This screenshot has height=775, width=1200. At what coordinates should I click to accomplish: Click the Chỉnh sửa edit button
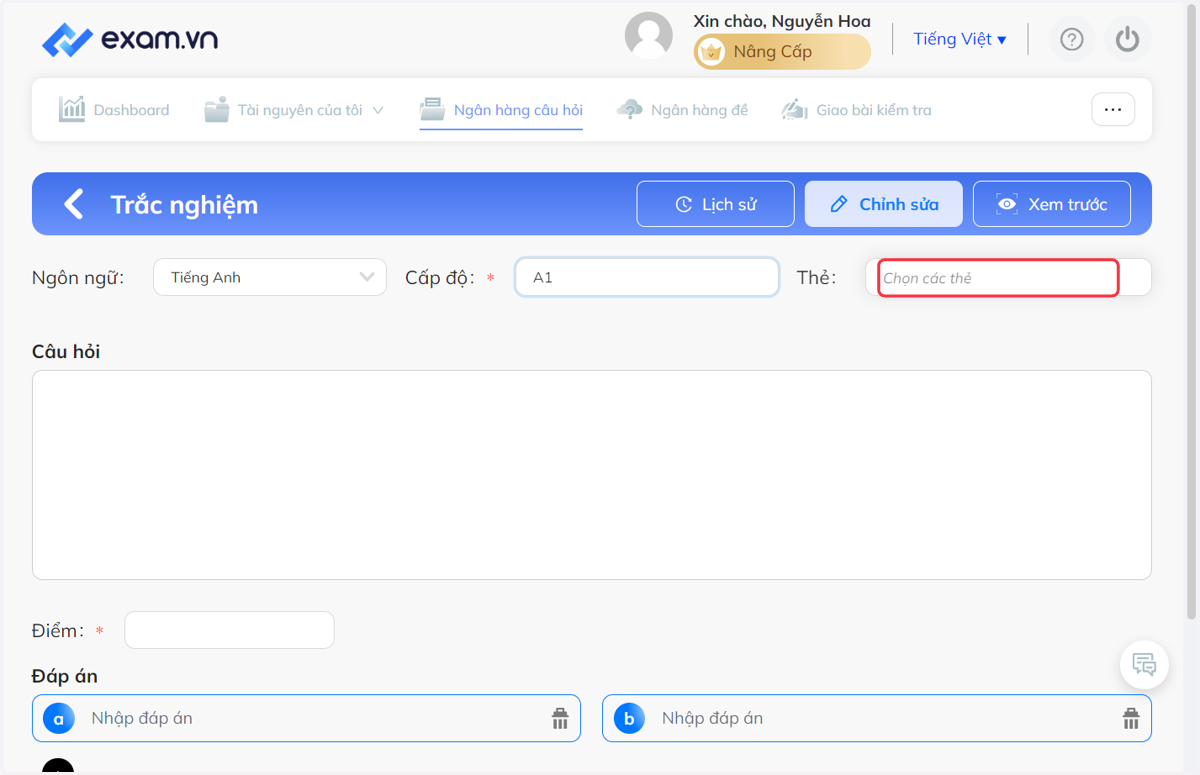tap(884, 204)
